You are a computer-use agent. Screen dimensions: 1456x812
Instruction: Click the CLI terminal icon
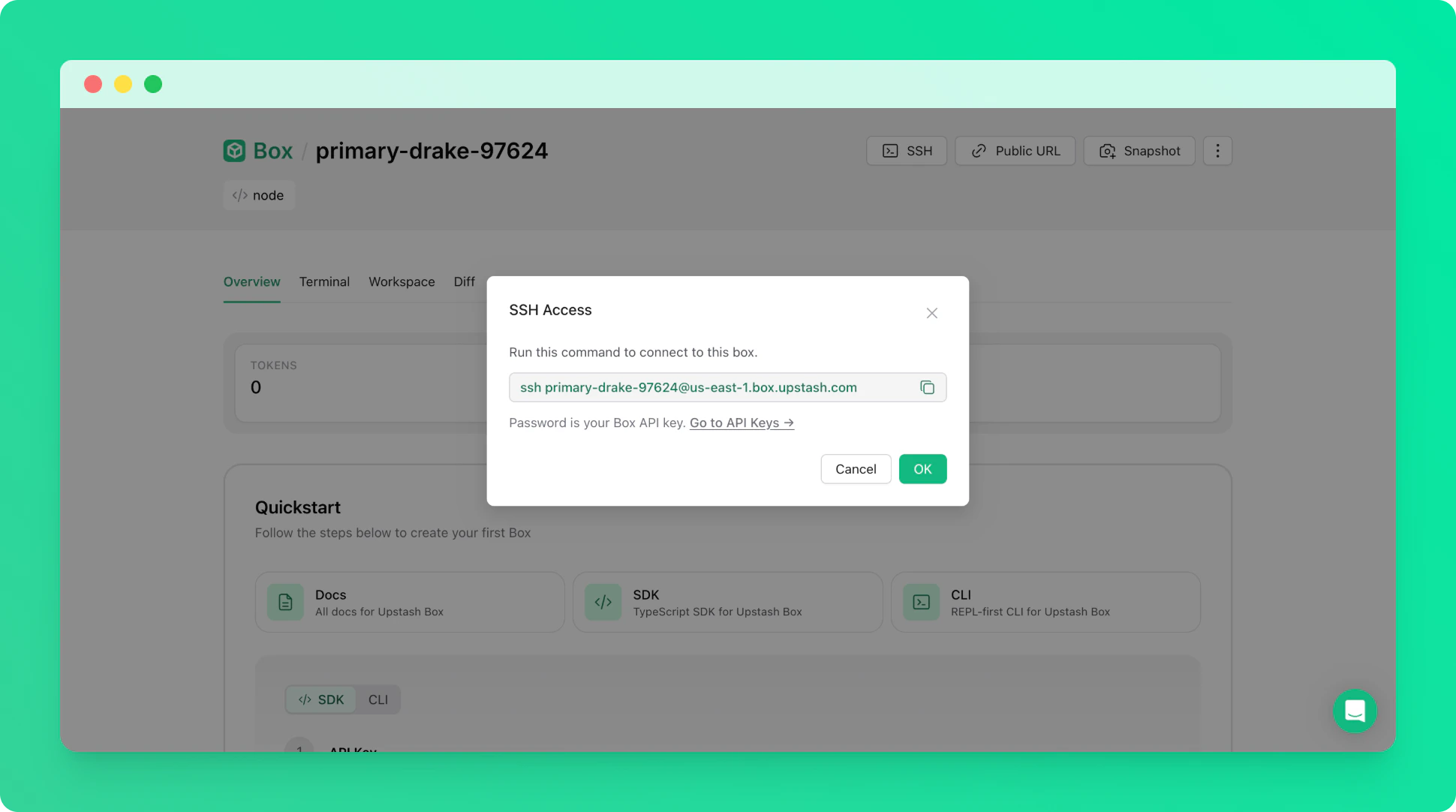pyautogui.click(x=921, y=602)
